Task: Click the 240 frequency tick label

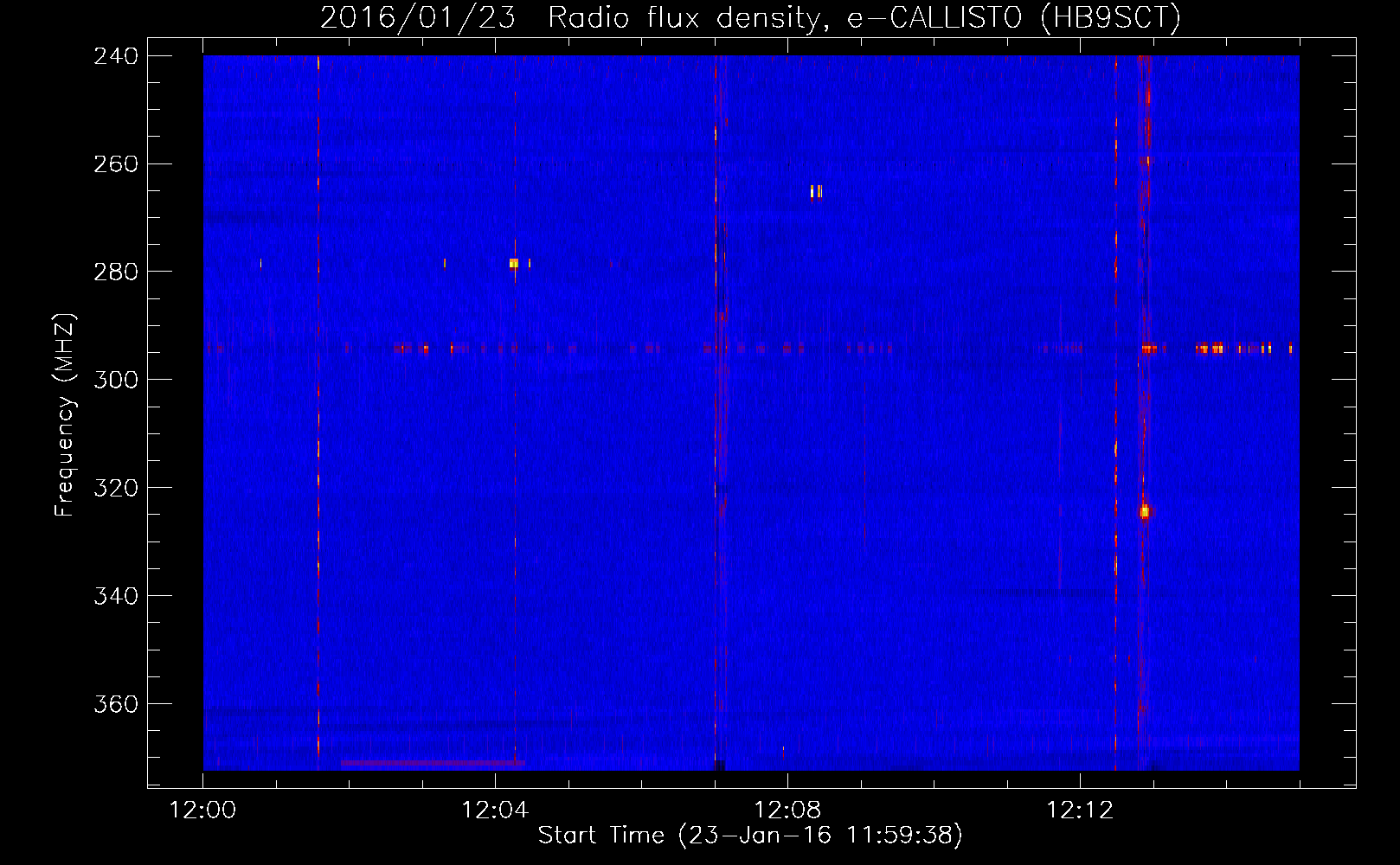Action: coord(116,56)
